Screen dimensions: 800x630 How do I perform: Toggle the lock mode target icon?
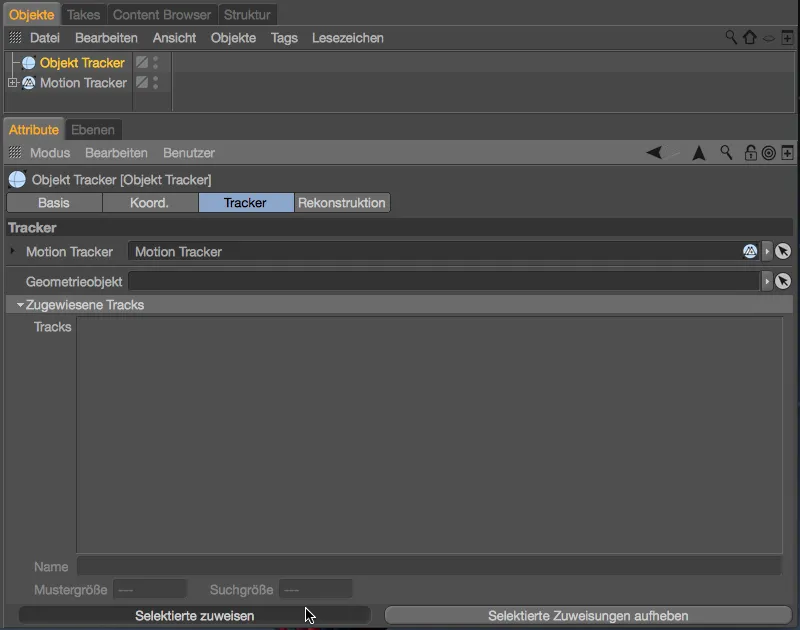point(768,153)
